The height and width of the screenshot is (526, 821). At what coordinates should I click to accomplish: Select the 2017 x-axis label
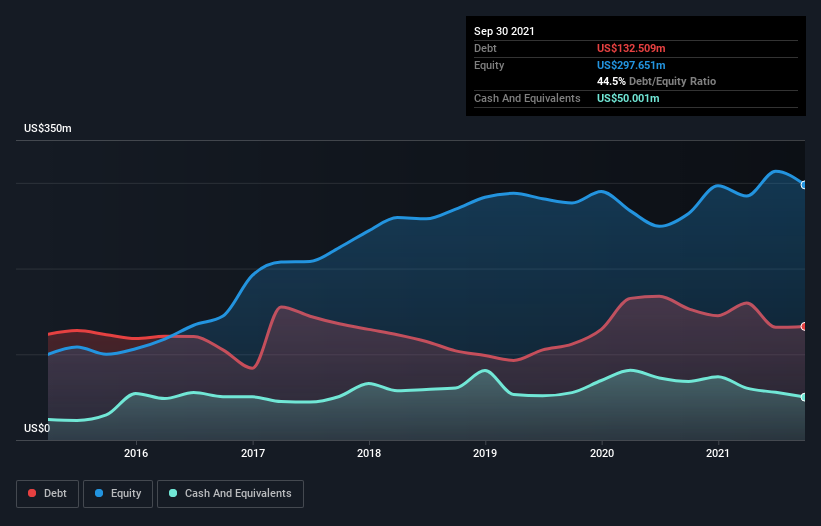pyautogui.click(x=253, y=453)
